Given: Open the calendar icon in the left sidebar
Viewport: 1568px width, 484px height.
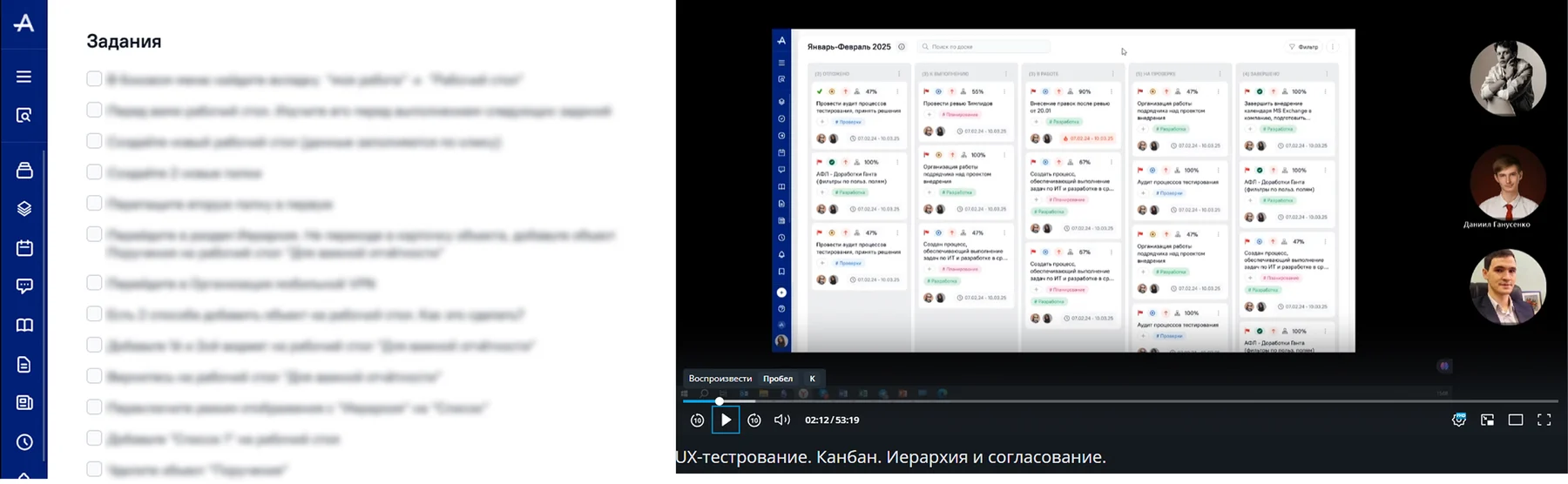Looking at the screenshot, I should click(24, 248).
